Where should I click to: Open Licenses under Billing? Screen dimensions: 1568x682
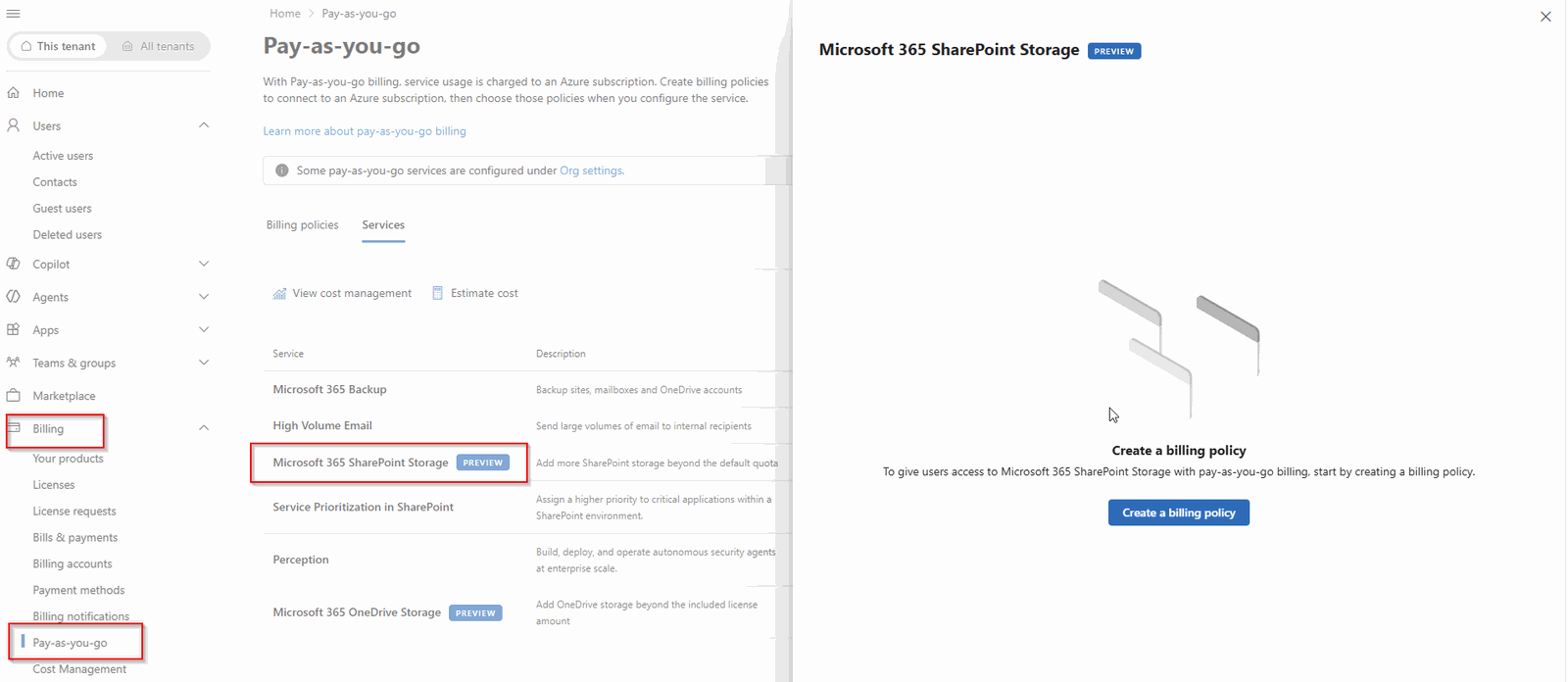click(54, 485)
